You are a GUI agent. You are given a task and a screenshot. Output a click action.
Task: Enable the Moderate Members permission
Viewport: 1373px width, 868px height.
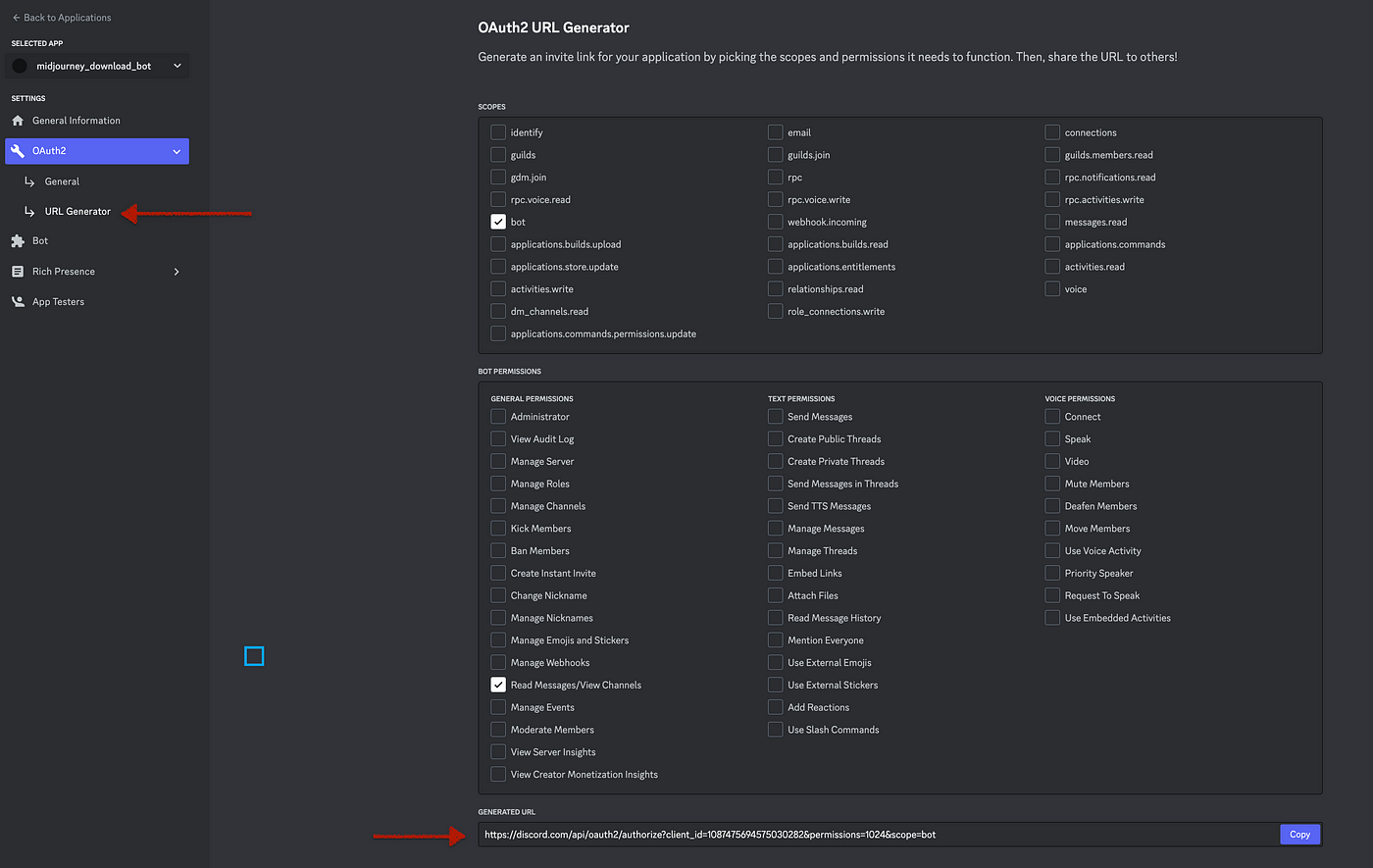click(498, 730)
